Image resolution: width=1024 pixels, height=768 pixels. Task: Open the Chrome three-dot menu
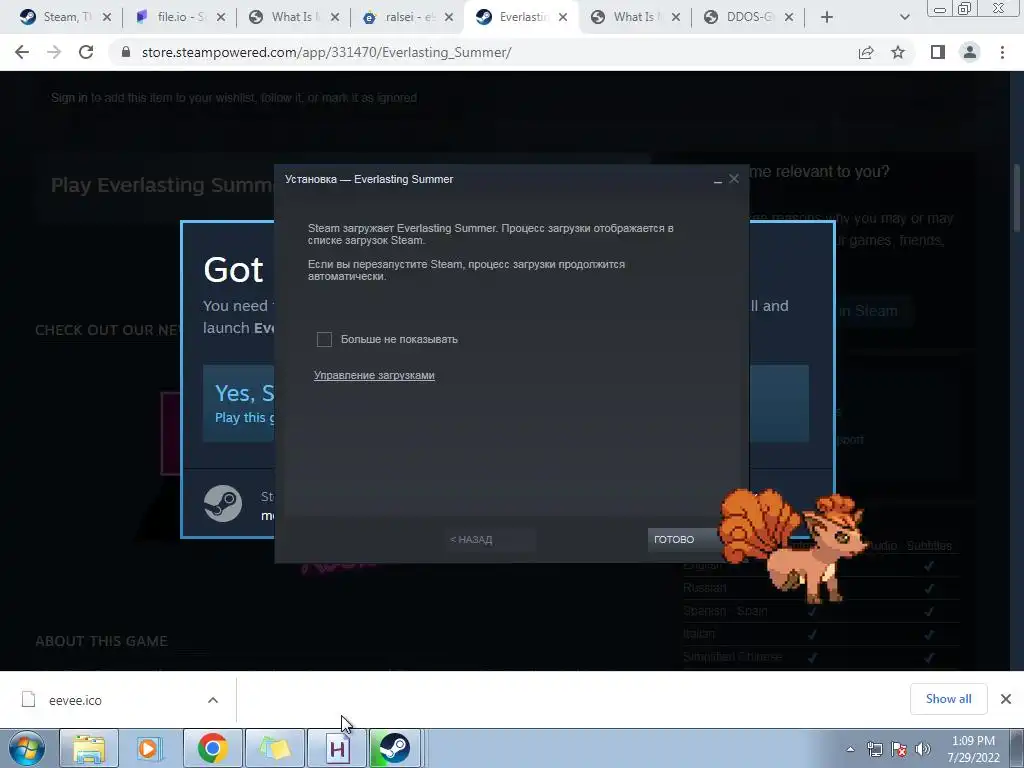click(1002, 52)
